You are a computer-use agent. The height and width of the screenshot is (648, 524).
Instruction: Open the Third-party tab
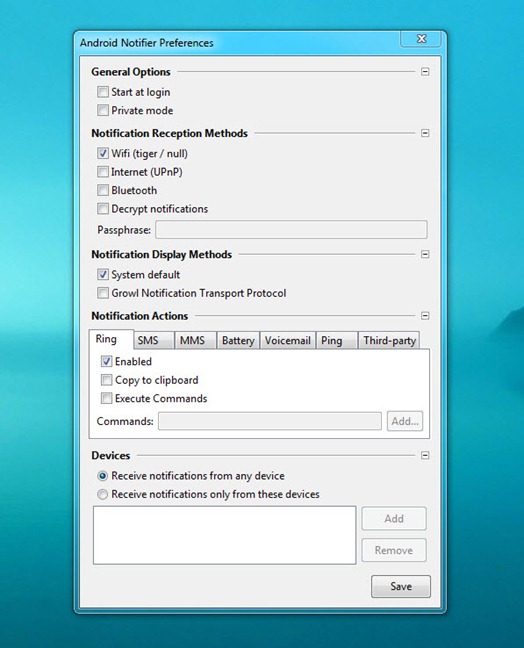click(389, 341)
